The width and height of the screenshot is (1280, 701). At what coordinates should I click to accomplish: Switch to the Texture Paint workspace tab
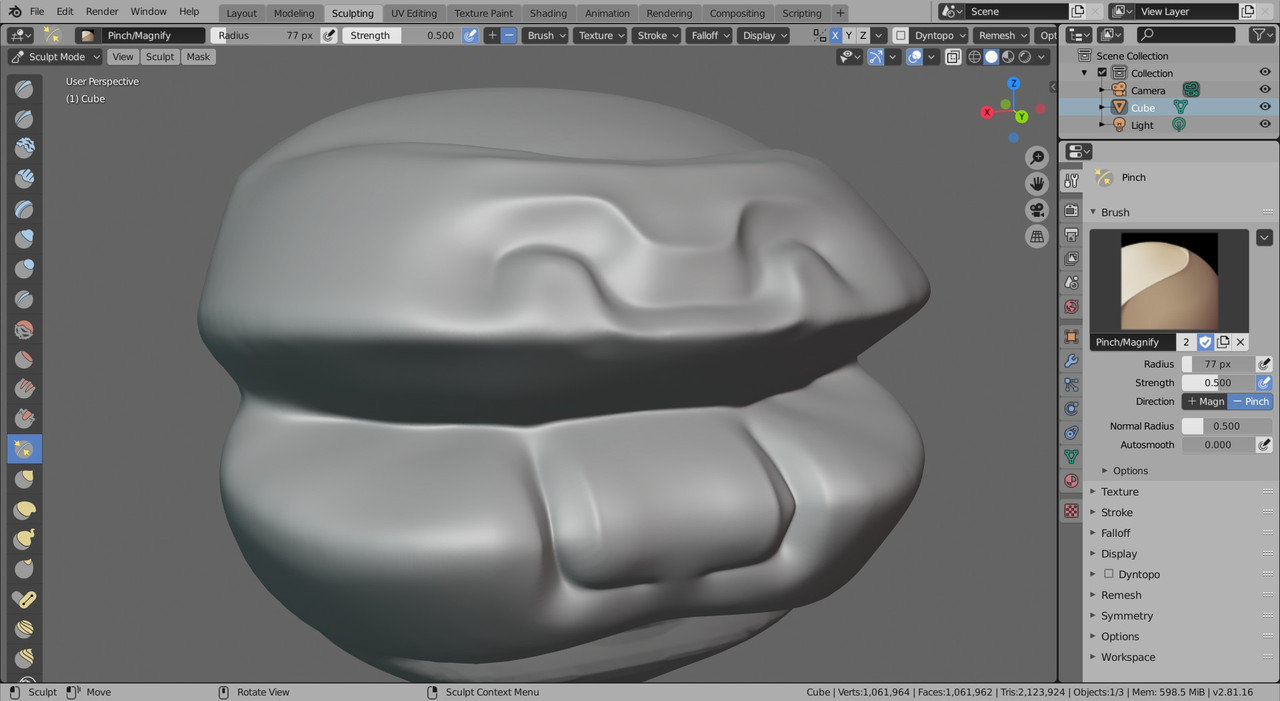[x=484, y=13]
